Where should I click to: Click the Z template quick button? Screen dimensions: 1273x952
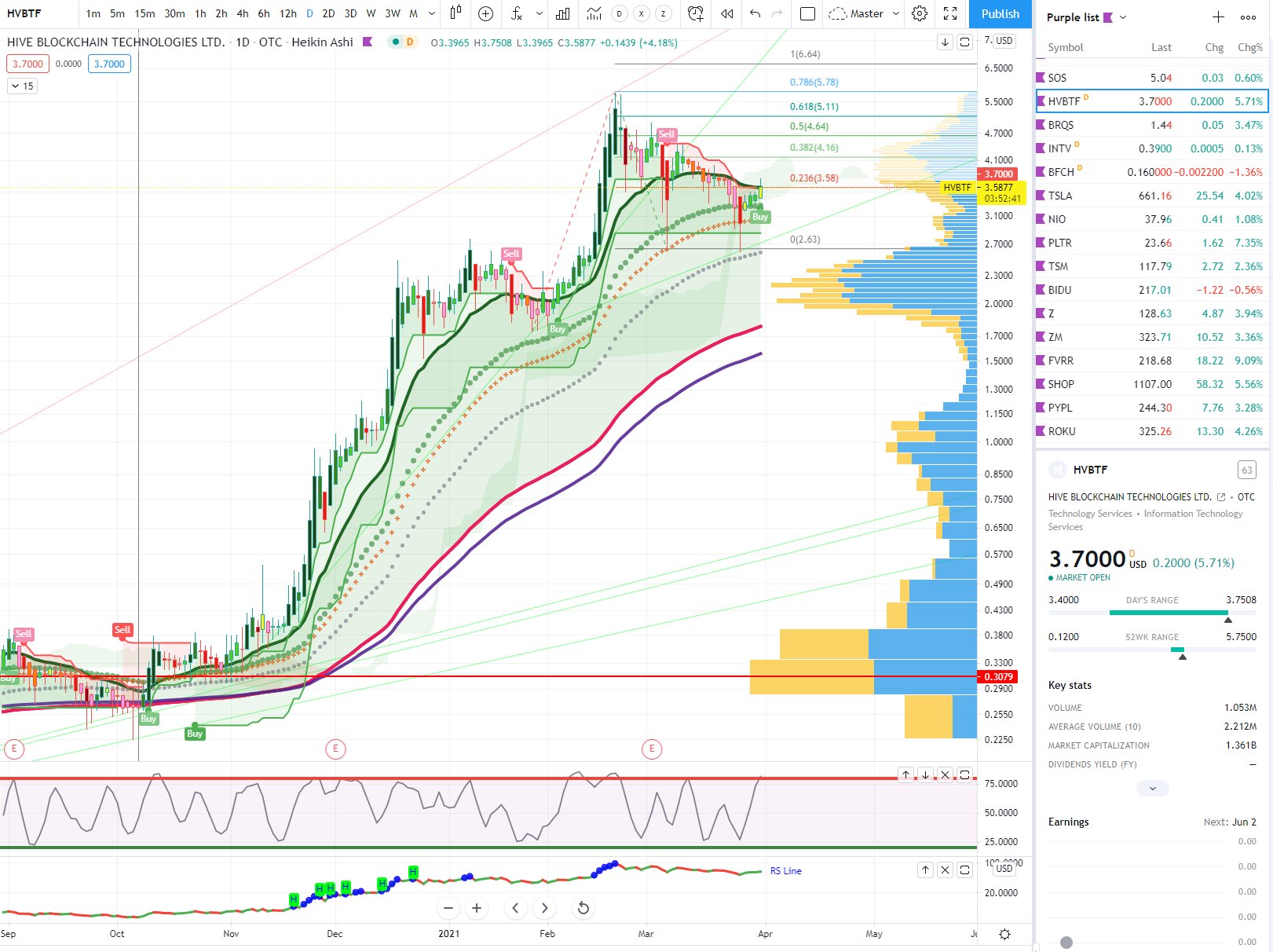click(664, 13)
